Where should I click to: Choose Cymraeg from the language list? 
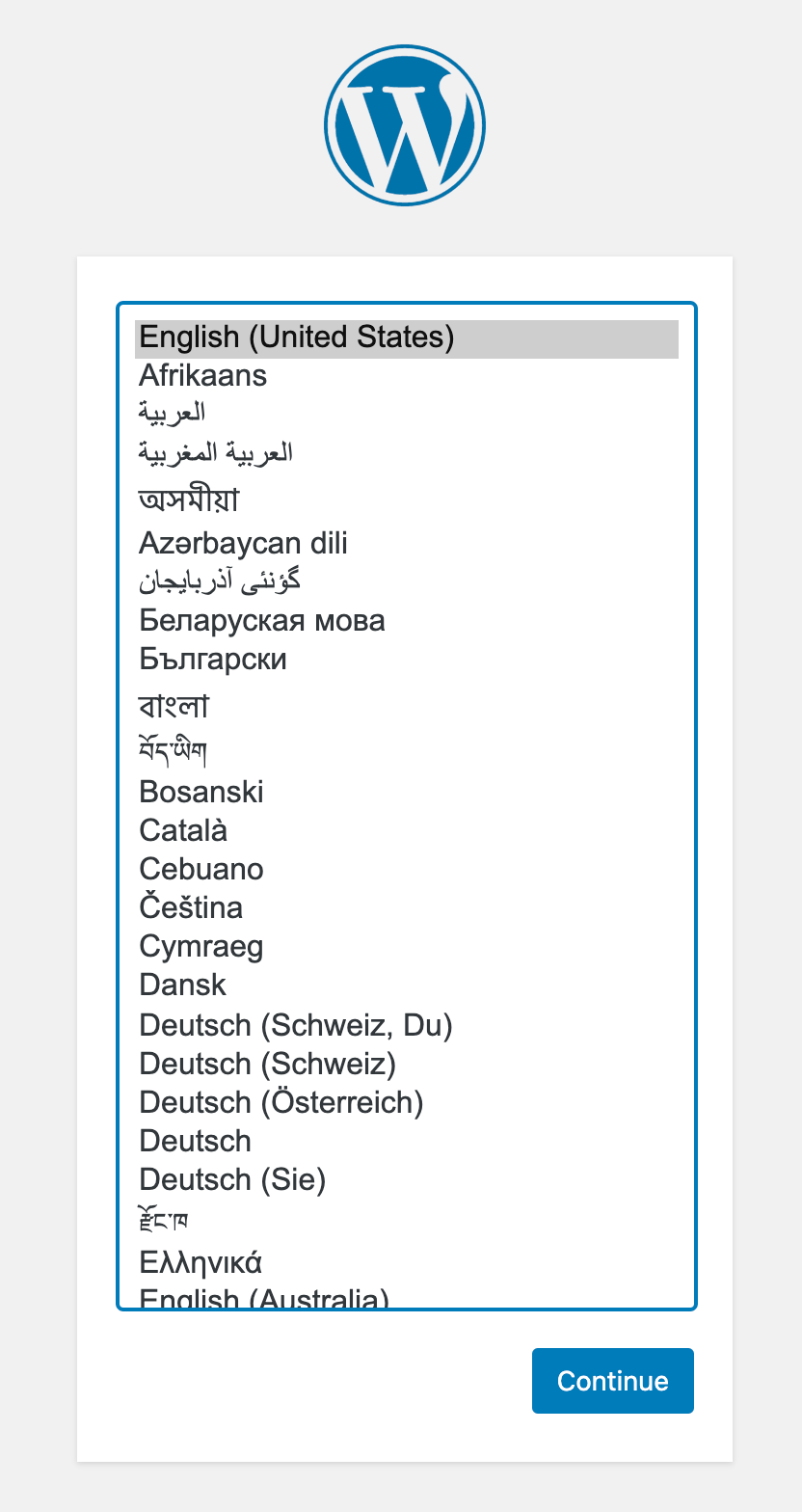click(201, 947)
